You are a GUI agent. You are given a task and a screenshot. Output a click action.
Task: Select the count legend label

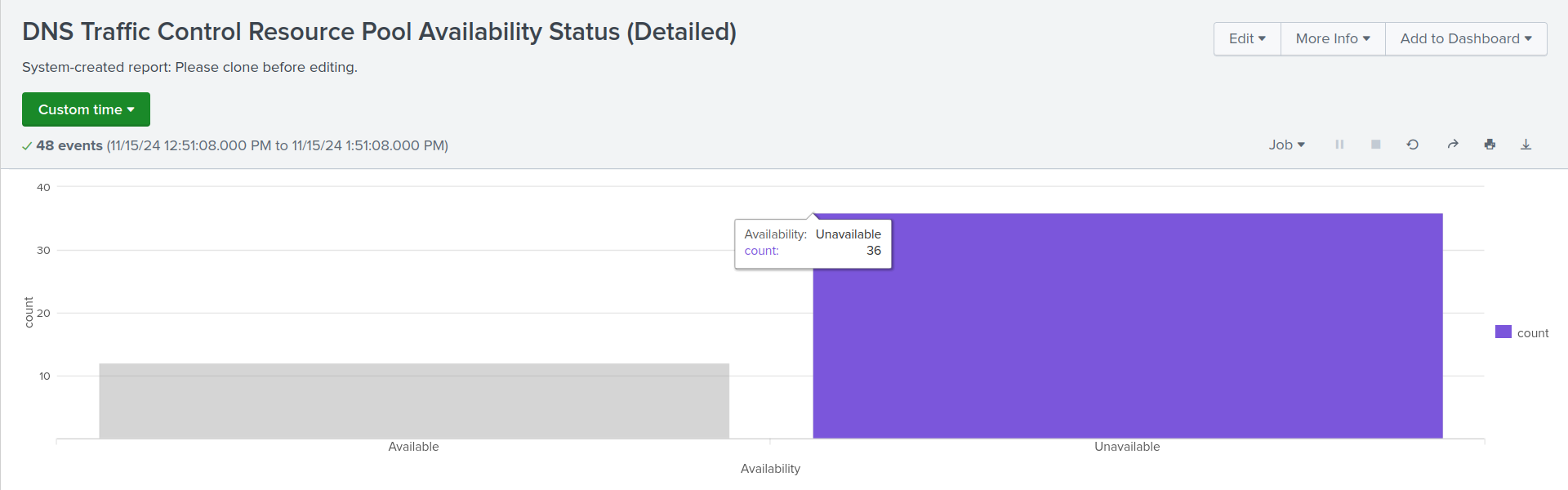(1533, 333)
